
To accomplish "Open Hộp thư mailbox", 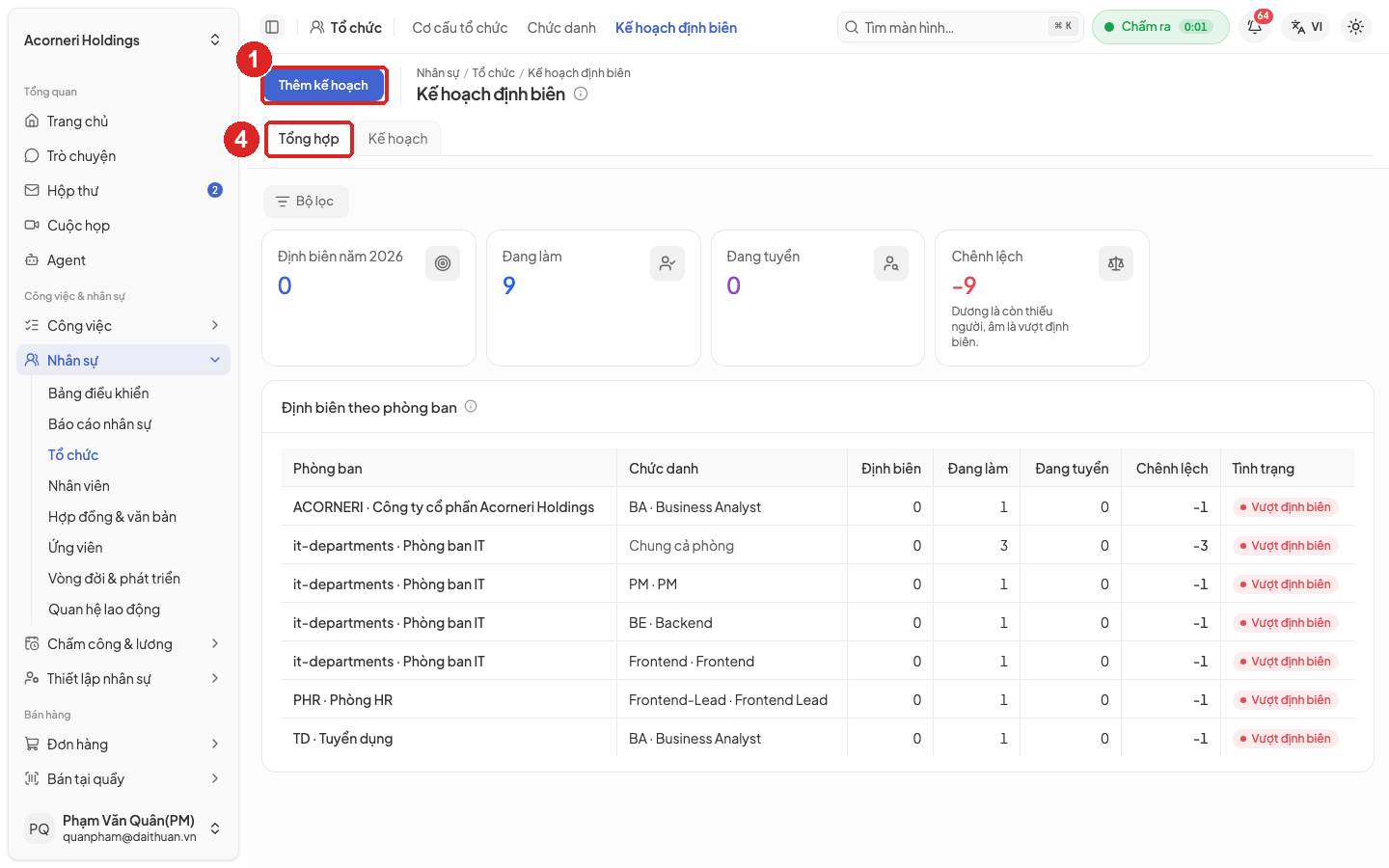I will (123, 191).
